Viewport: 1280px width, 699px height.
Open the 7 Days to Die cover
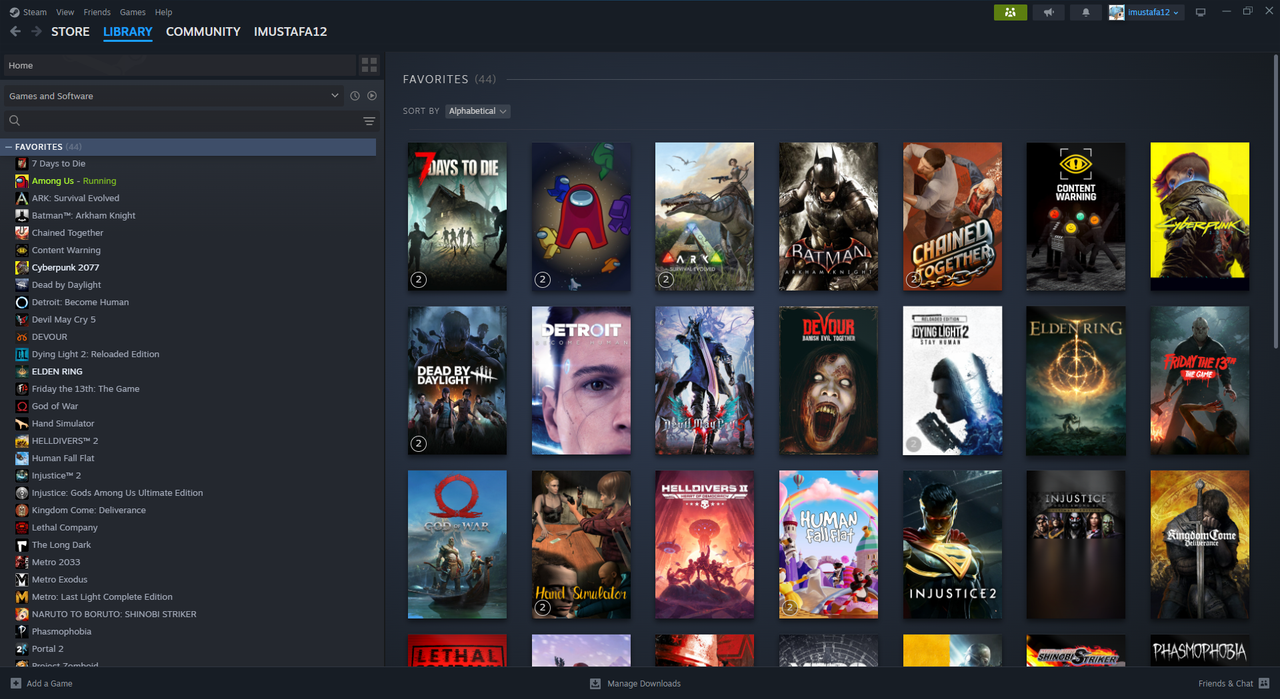pos(457,216)
